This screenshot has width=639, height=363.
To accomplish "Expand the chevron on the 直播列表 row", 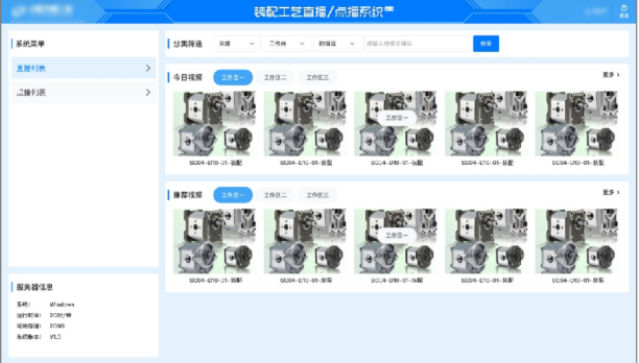I will point(148,68).
